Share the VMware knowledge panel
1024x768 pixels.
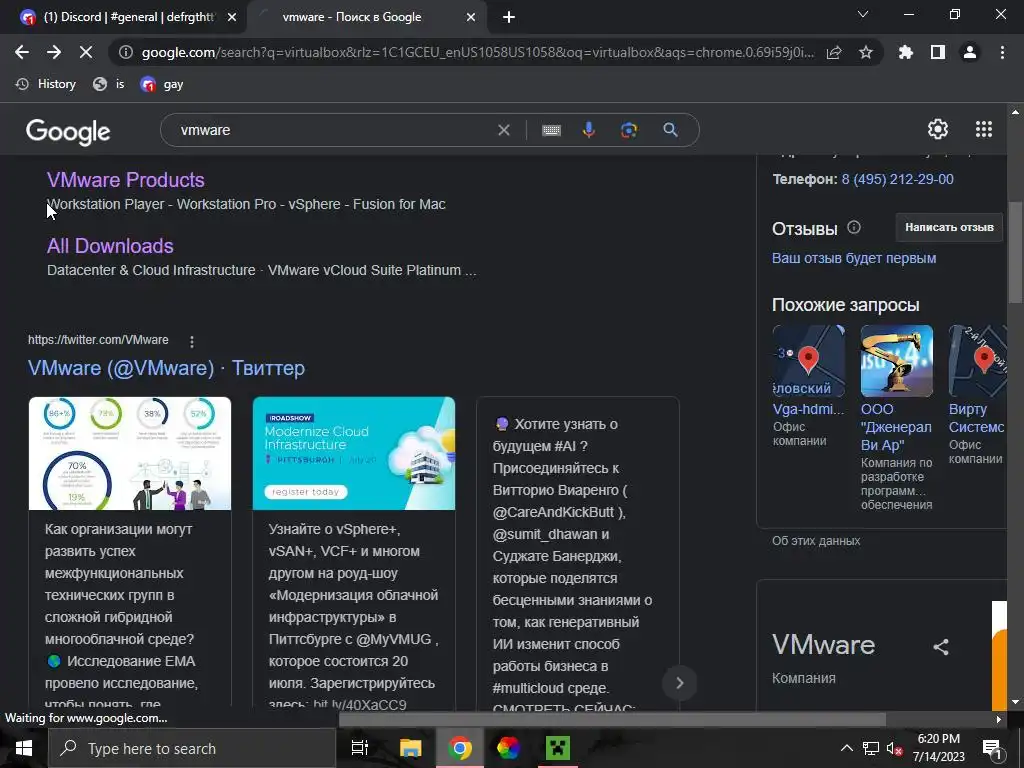(940, 647)
